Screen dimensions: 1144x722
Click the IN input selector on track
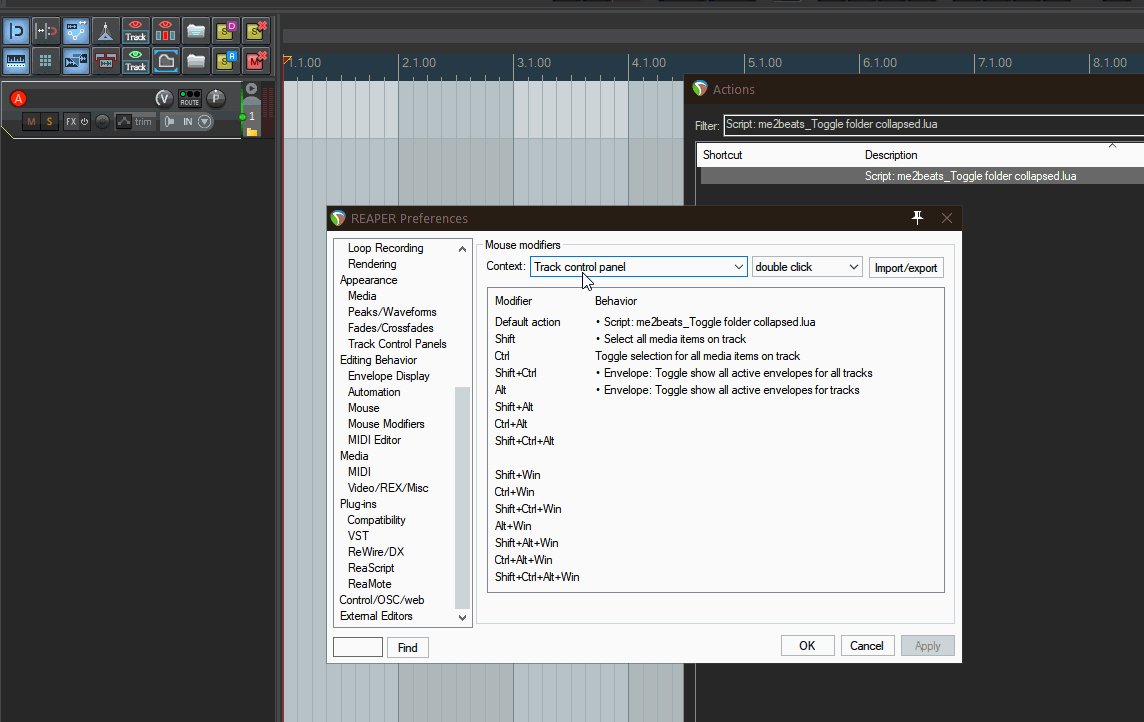tap(188, 122)
